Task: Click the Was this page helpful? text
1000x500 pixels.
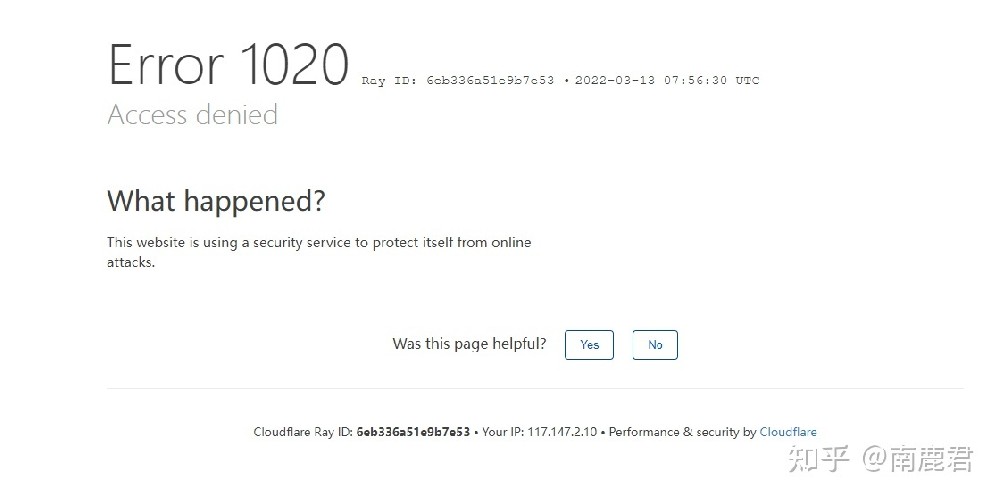Action: click(469, 344)
